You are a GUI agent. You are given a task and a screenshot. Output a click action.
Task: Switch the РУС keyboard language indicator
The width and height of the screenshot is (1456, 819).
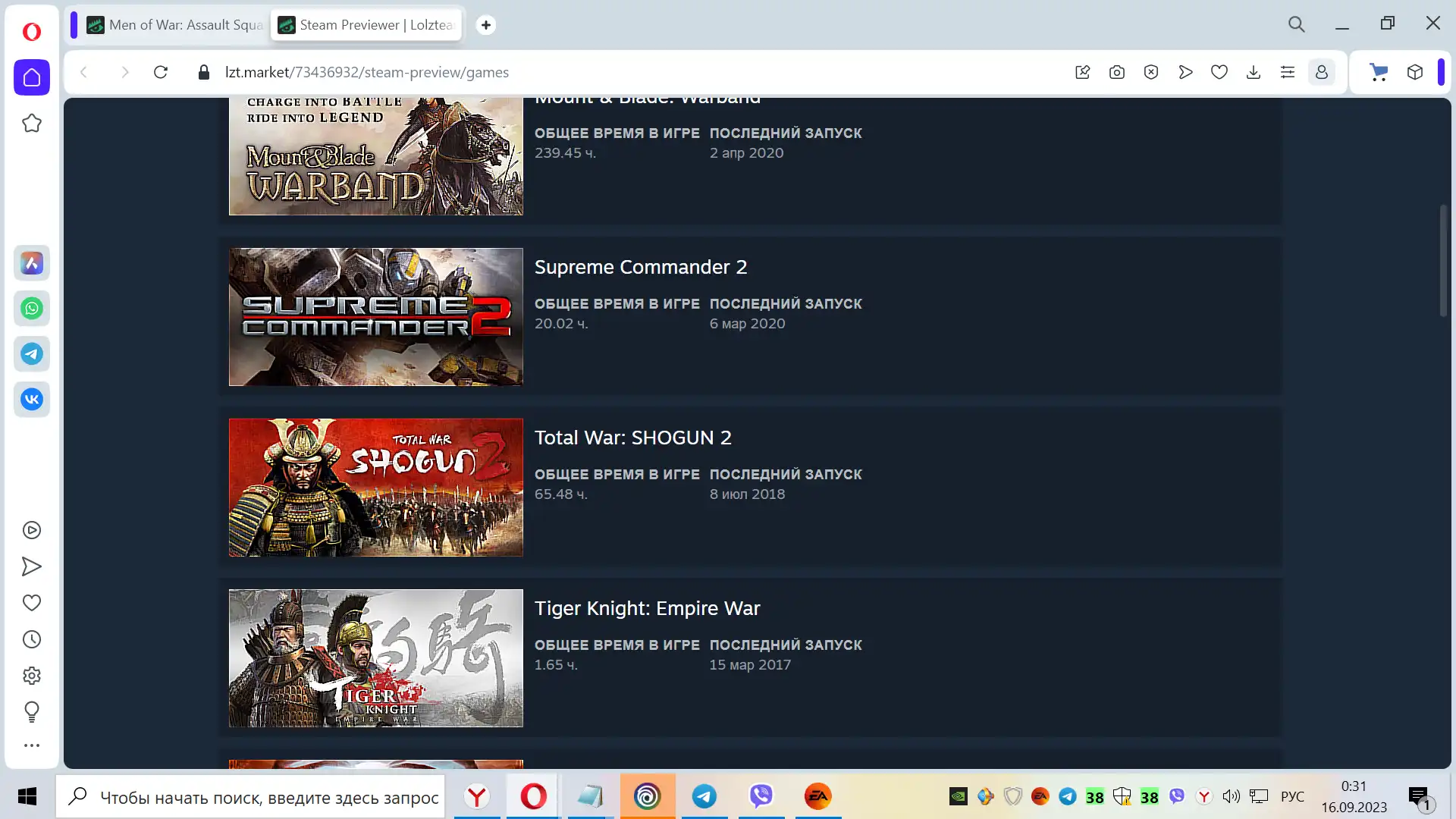click(x=1293, y=796)
